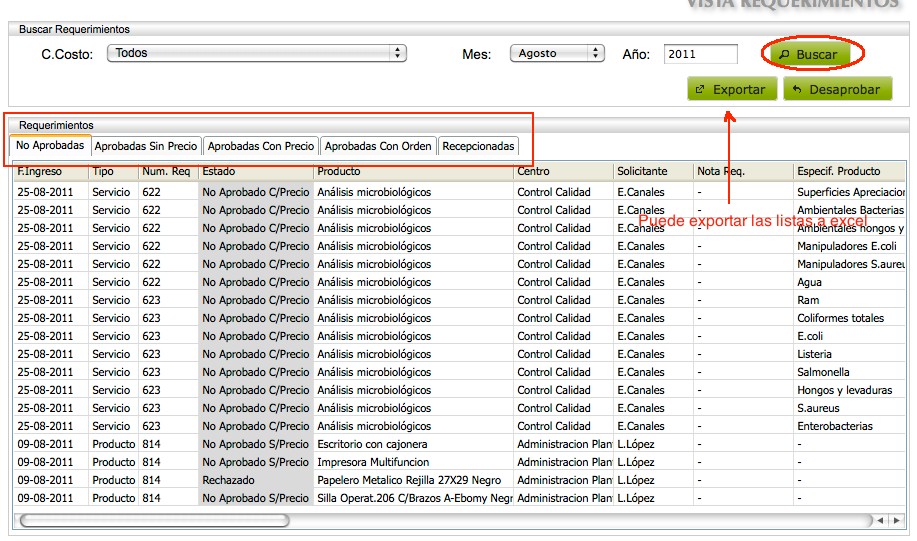Click the Ram specification cell
The width and height of the screenshot is (917, 541).
[x=849, y=300]
